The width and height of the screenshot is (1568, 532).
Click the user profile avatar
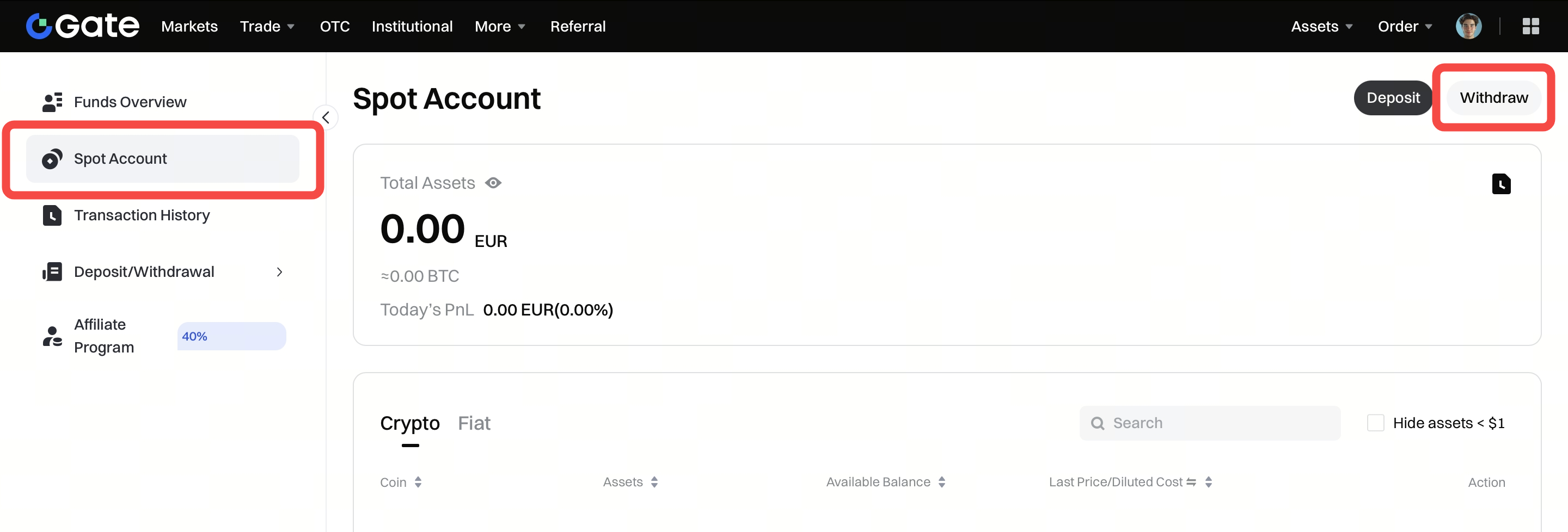[x=1468, y=26]
